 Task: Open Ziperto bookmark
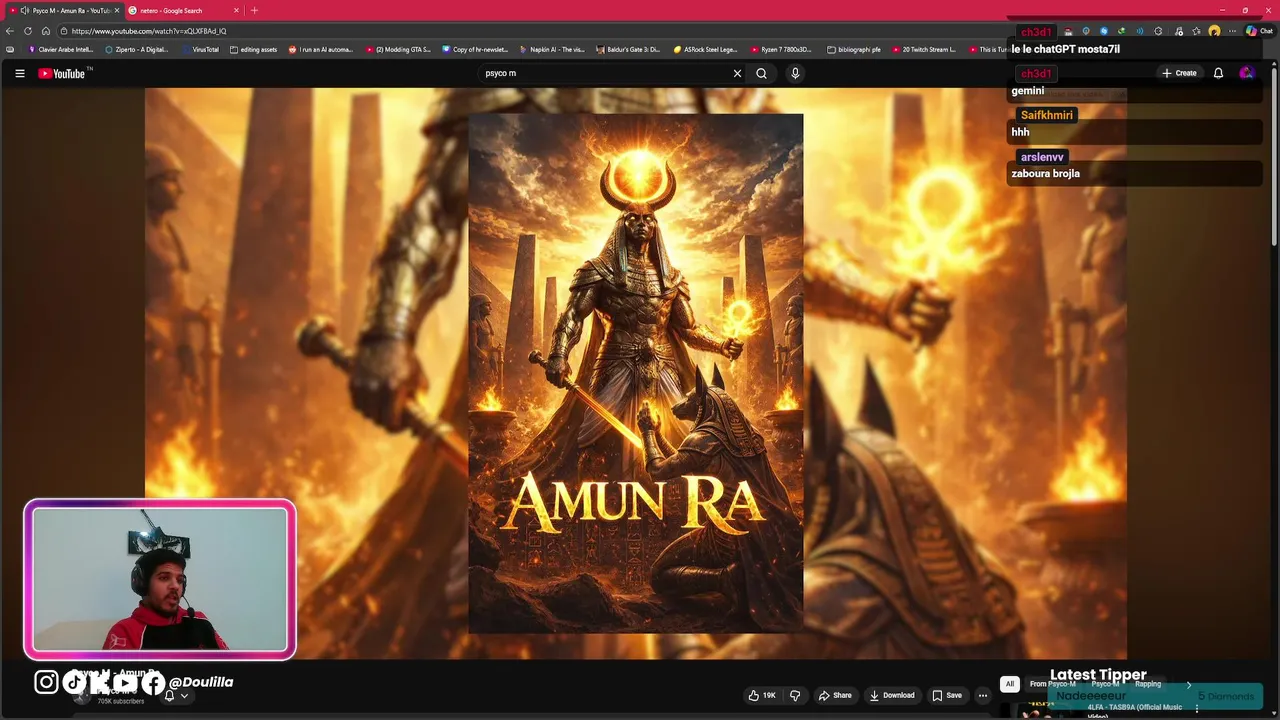point(137,49)
